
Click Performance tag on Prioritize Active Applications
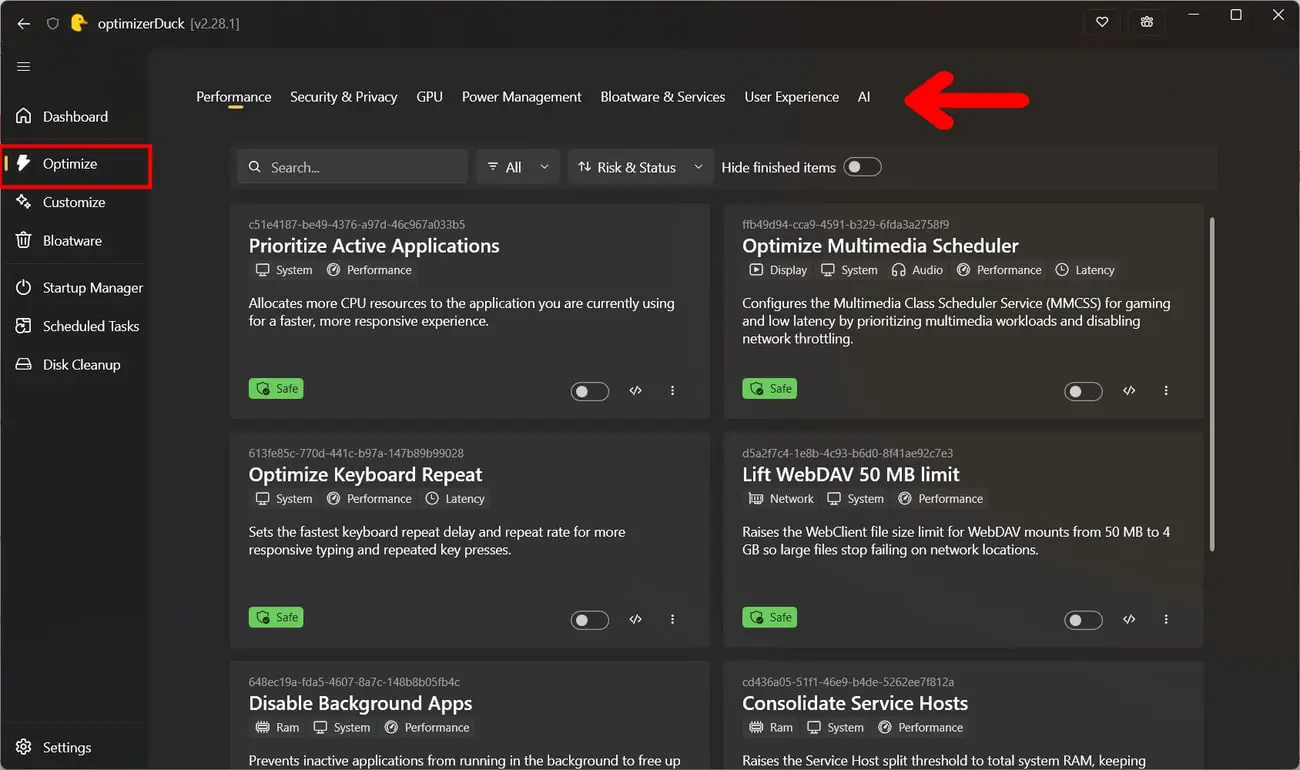pyautogui.click(x=369, y=270)
